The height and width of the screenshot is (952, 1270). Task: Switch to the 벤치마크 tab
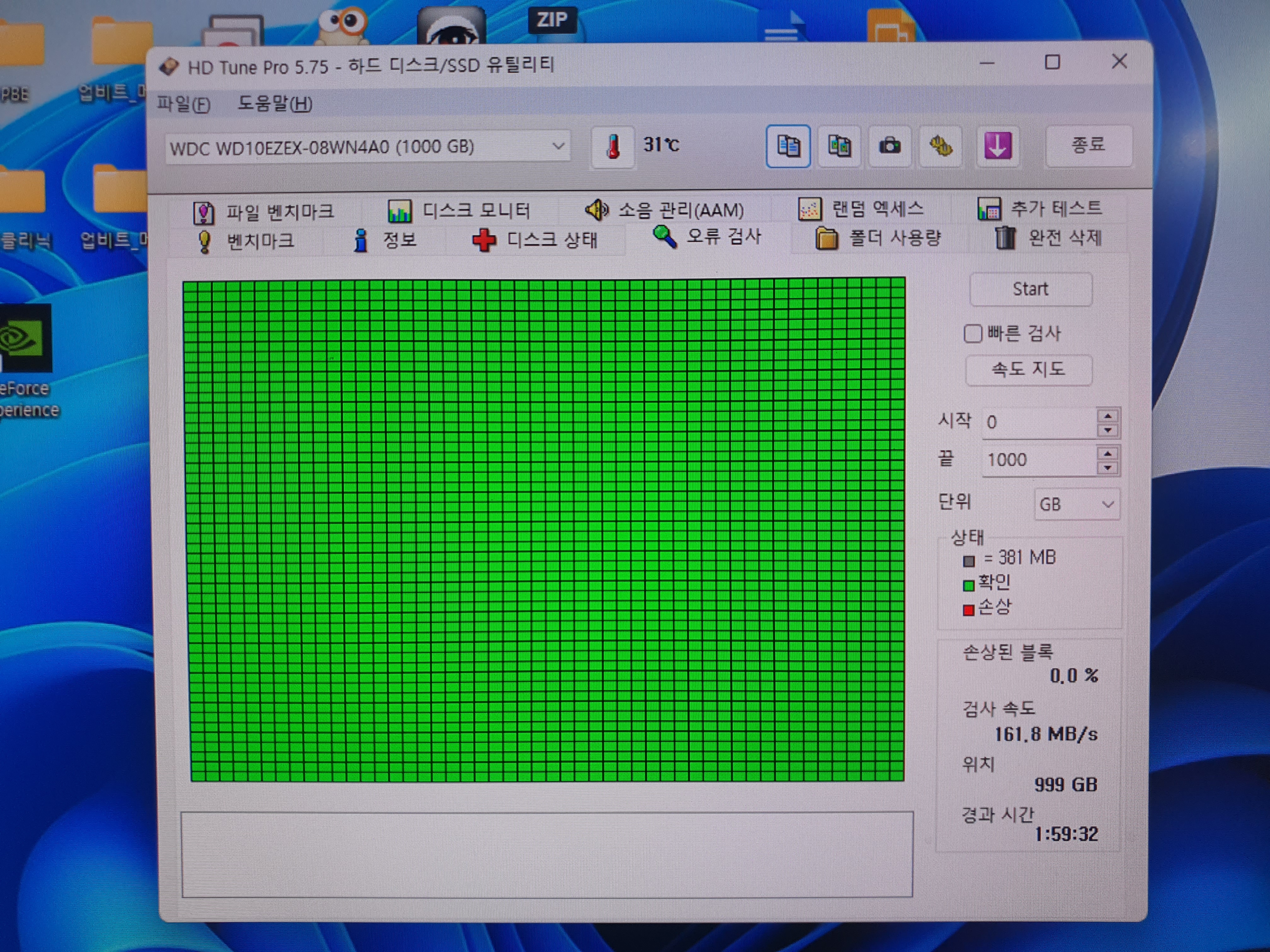[x=245, y=241]
